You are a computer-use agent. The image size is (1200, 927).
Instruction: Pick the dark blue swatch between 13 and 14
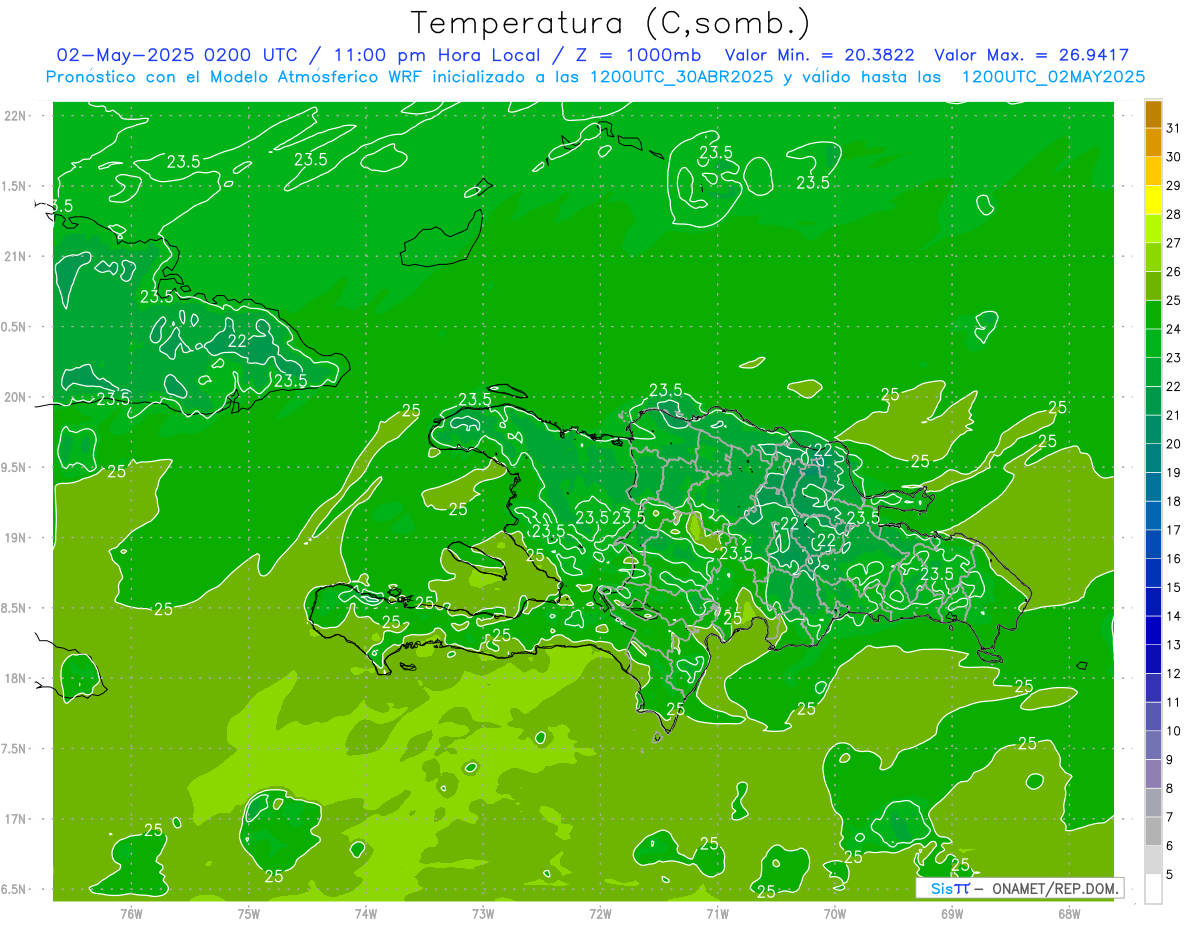coord(1153,630)
